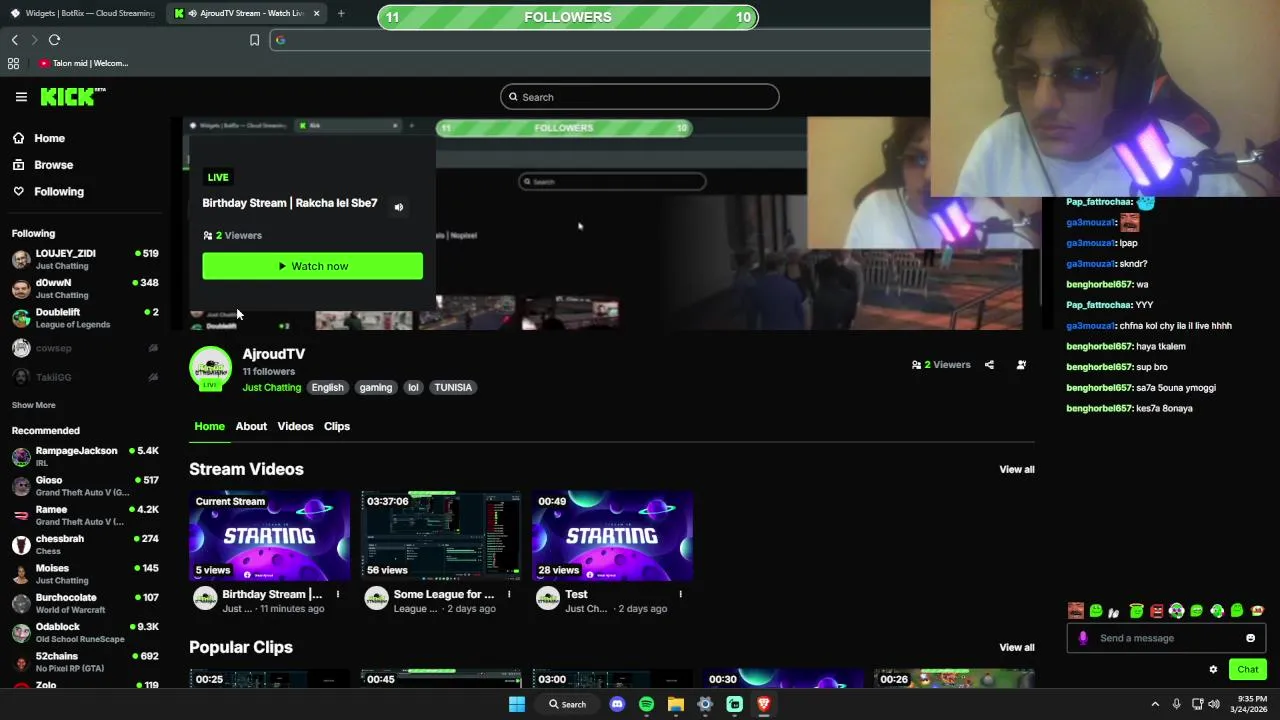This screenshot has width=1280, height=720.
Task: Select the channel Home tab
Action: (x=209, y=426)
